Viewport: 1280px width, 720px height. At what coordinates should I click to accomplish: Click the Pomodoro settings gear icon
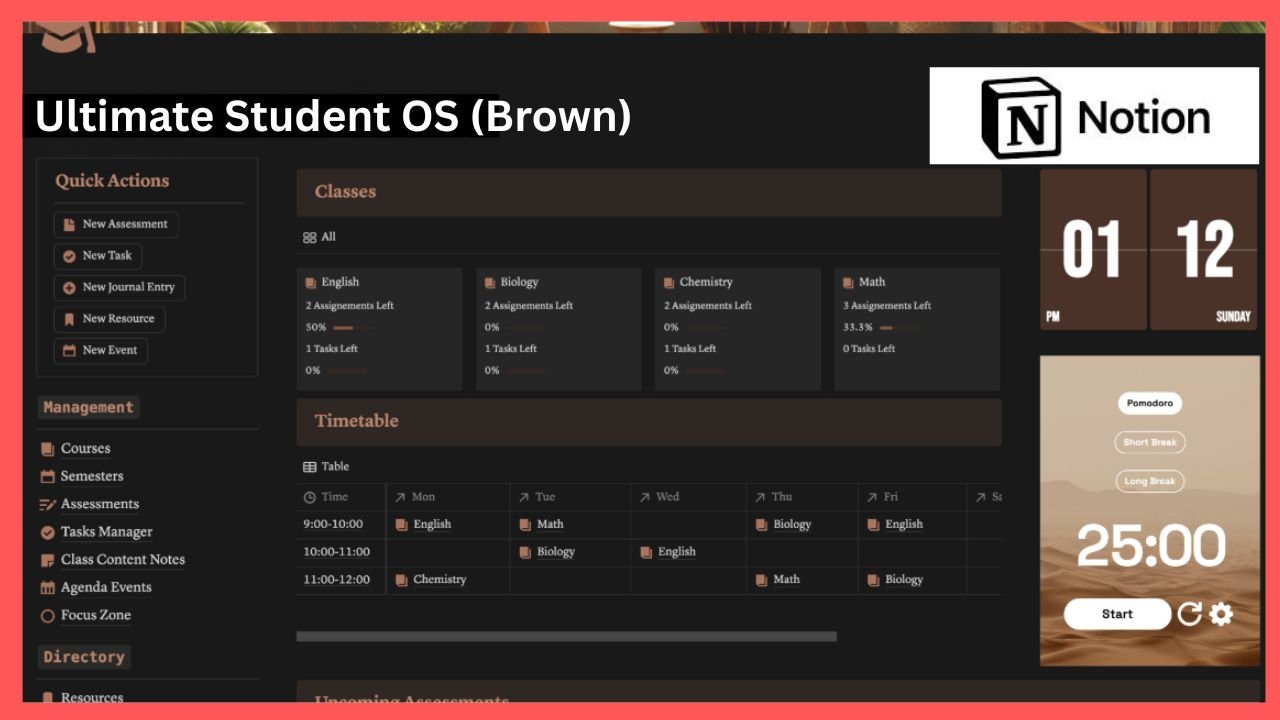click(1221, 614)
